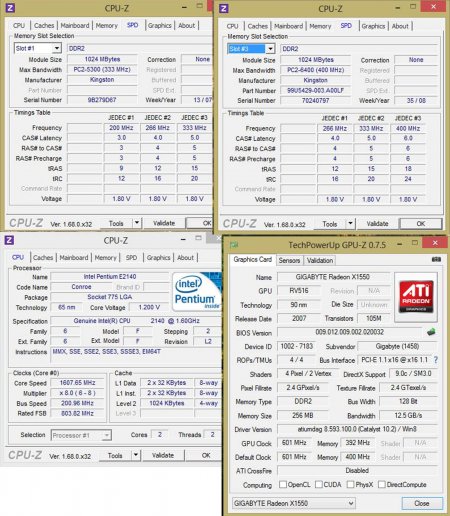Open SPD tab in the bottom-left CPU-Z window
Image resolution: width=450 pixels, height=516 pixels.
(131, 258)
